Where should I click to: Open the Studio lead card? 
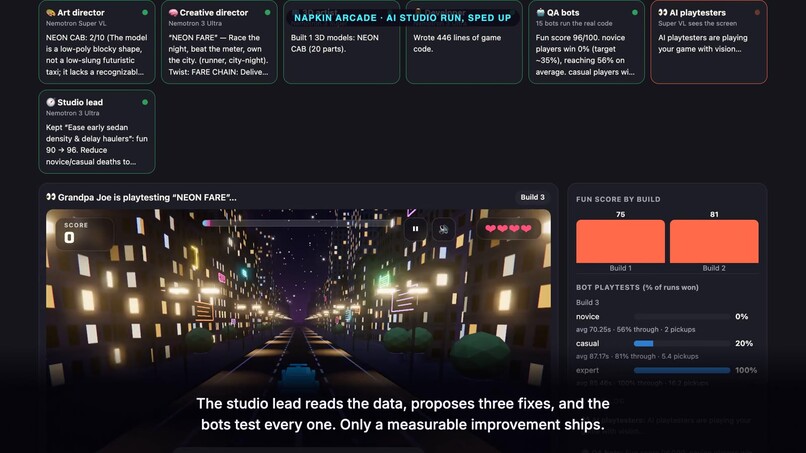click(97, 132)
